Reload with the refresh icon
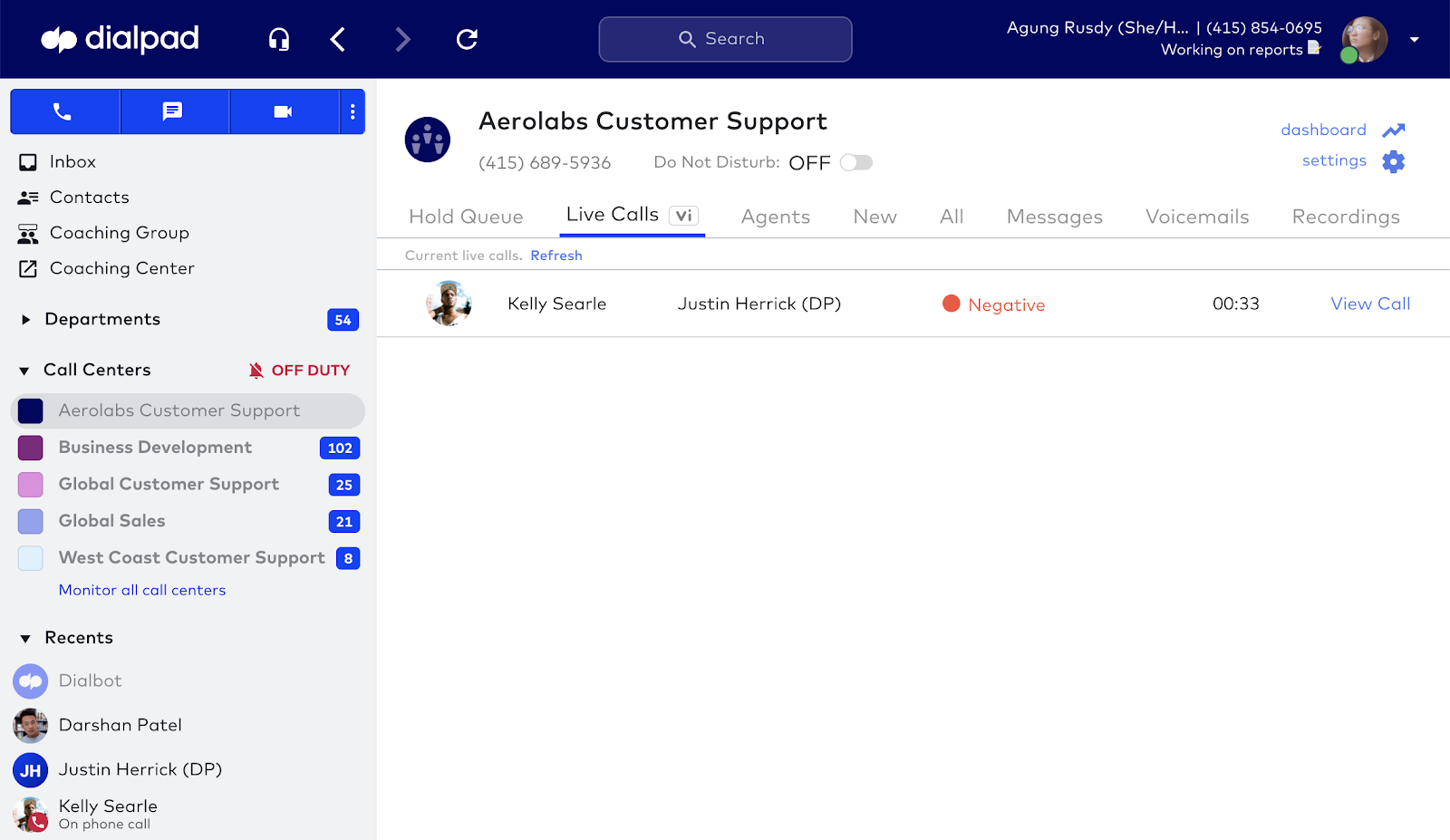The height and width of the screenshot is (840, 1450). pyautogui.click(x=467, y=39)
